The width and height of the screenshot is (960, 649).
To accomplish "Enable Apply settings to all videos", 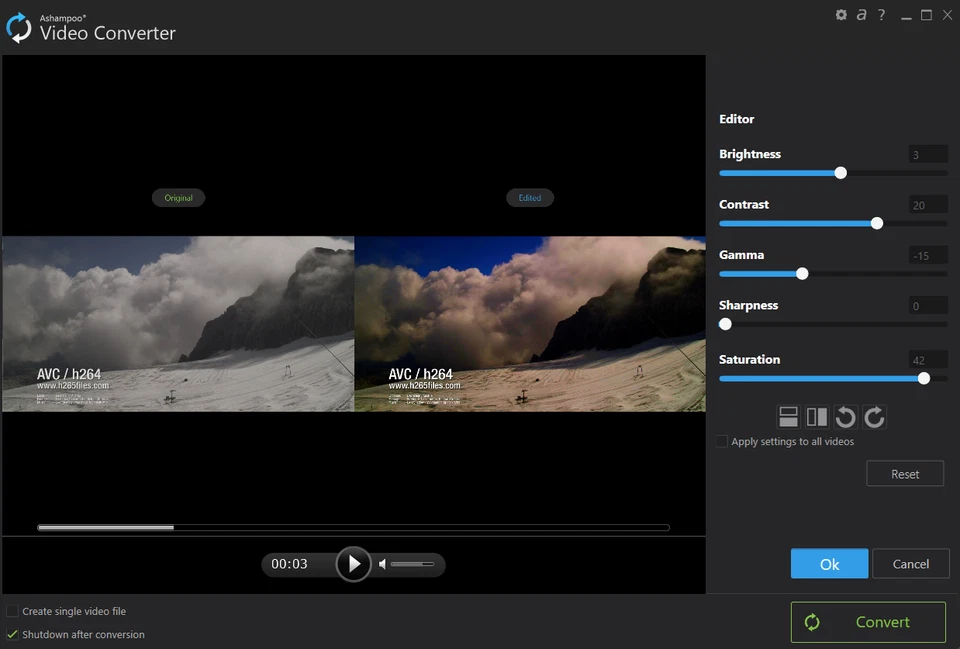I will point(721,441).
